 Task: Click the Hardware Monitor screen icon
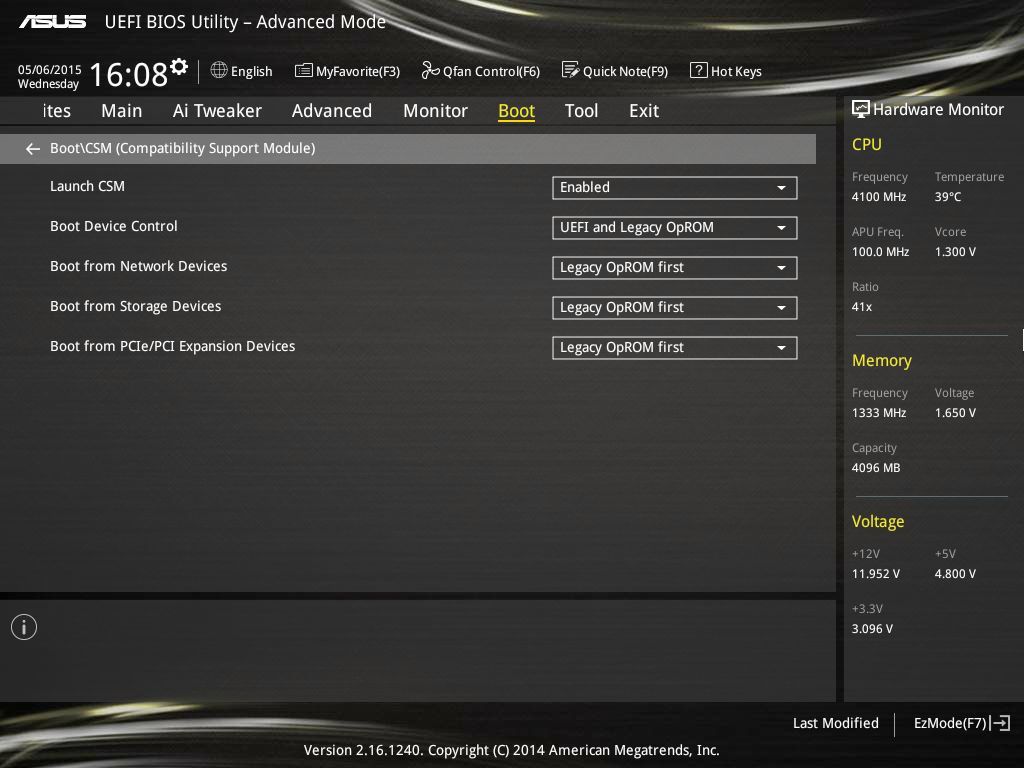861,109
